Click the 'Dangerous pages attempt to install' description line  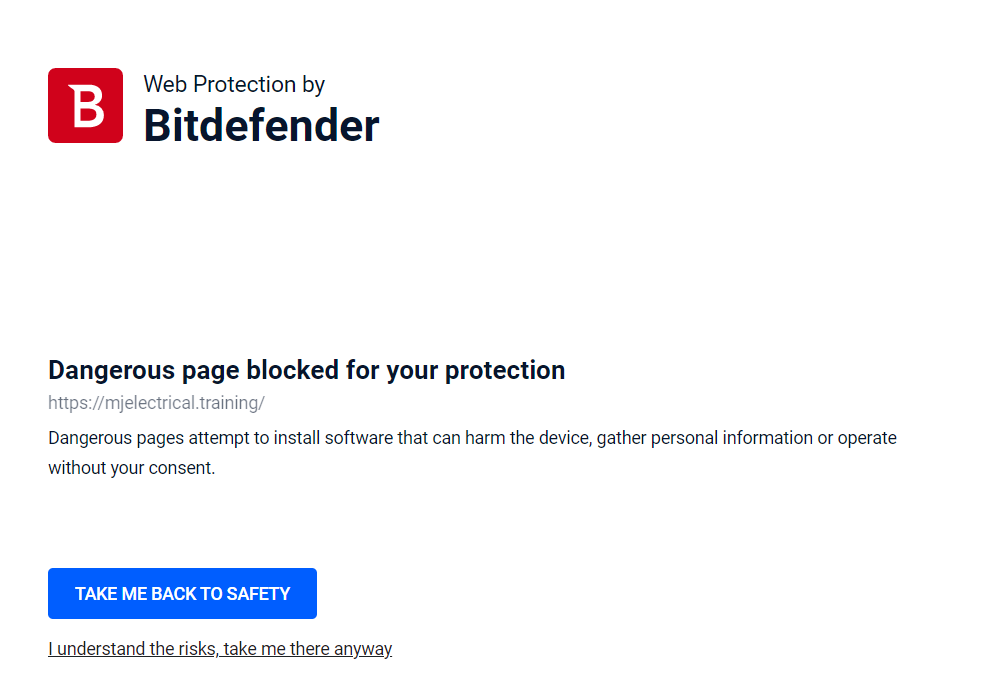[x=472, y=438]
